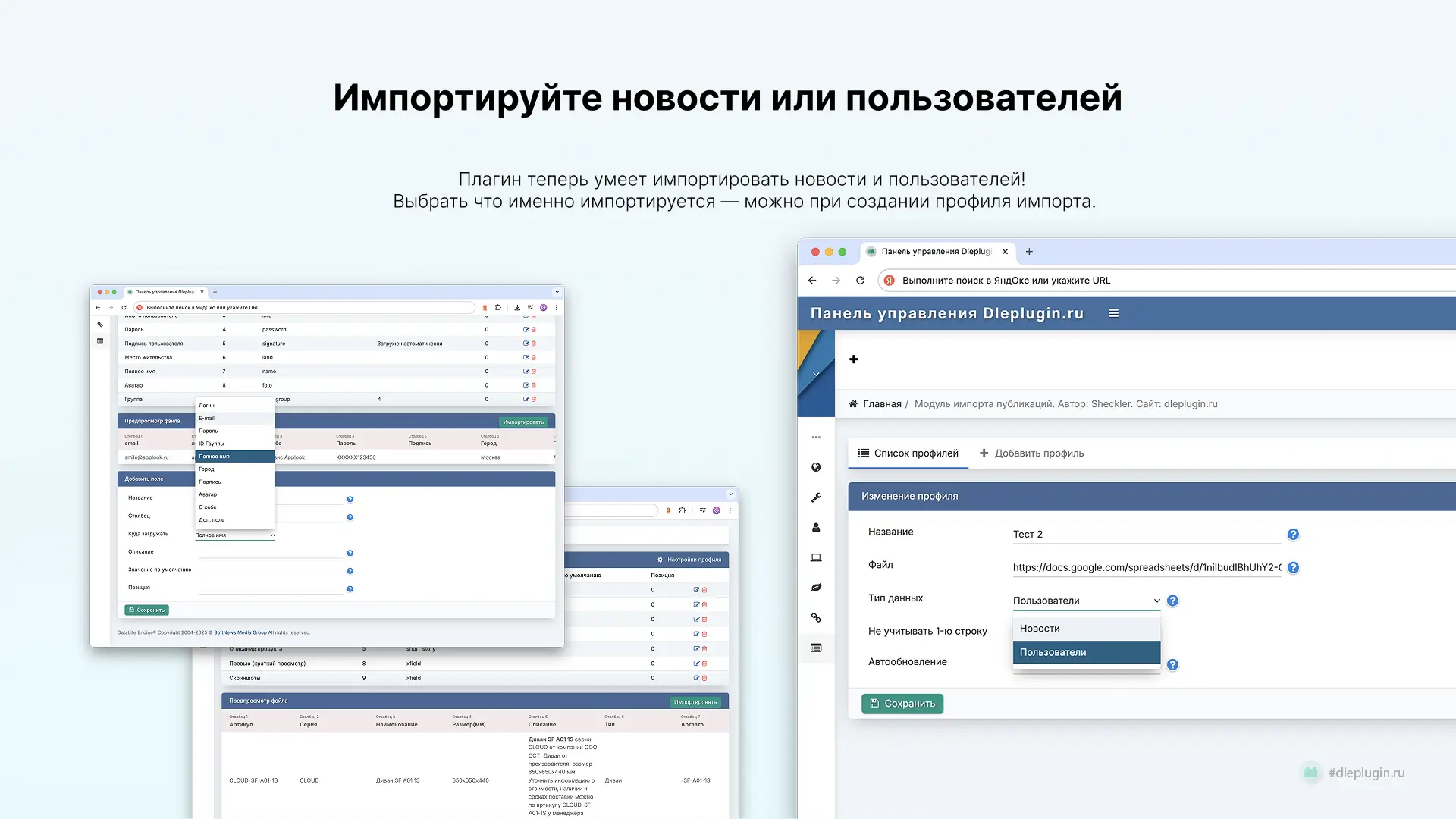Open Куда загружать dropdown in left window
Image resolution: width=1456 pixels, height=819 pixels.
[234, 535]
